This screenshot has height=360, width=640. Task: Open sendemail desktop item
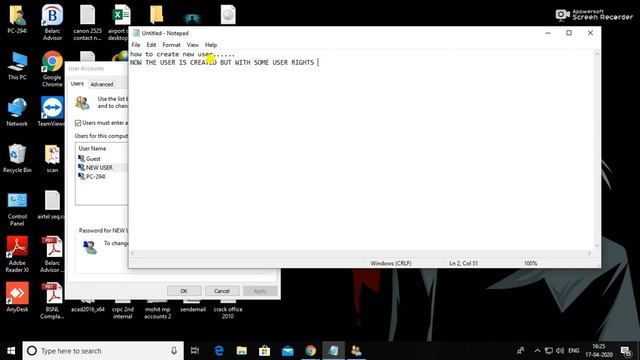pyautogui.click(x=193, y=306)
